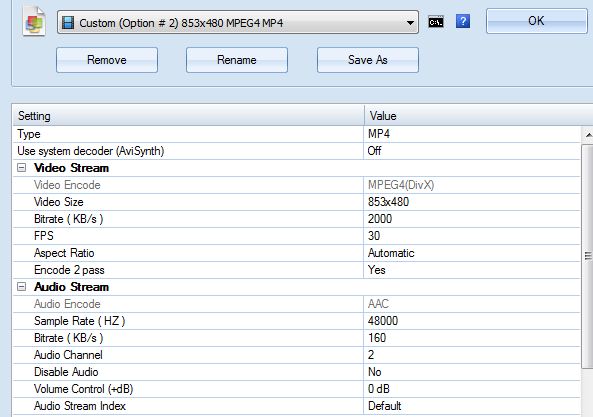Select Encode 2 pass value Yes
This screenshot has width=593, height=417.
click(377, 270)
